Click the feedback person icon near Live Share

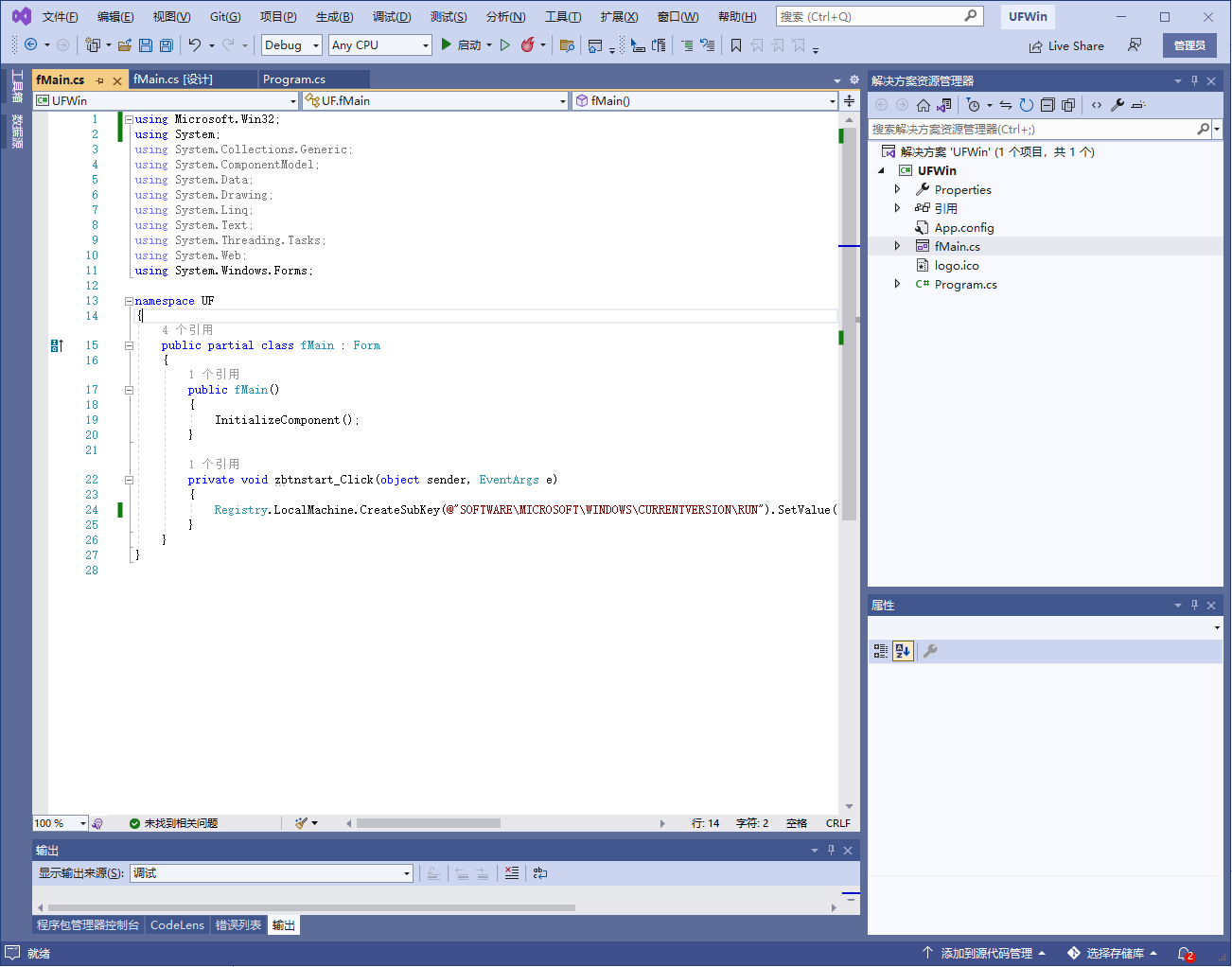point(1135,44)
